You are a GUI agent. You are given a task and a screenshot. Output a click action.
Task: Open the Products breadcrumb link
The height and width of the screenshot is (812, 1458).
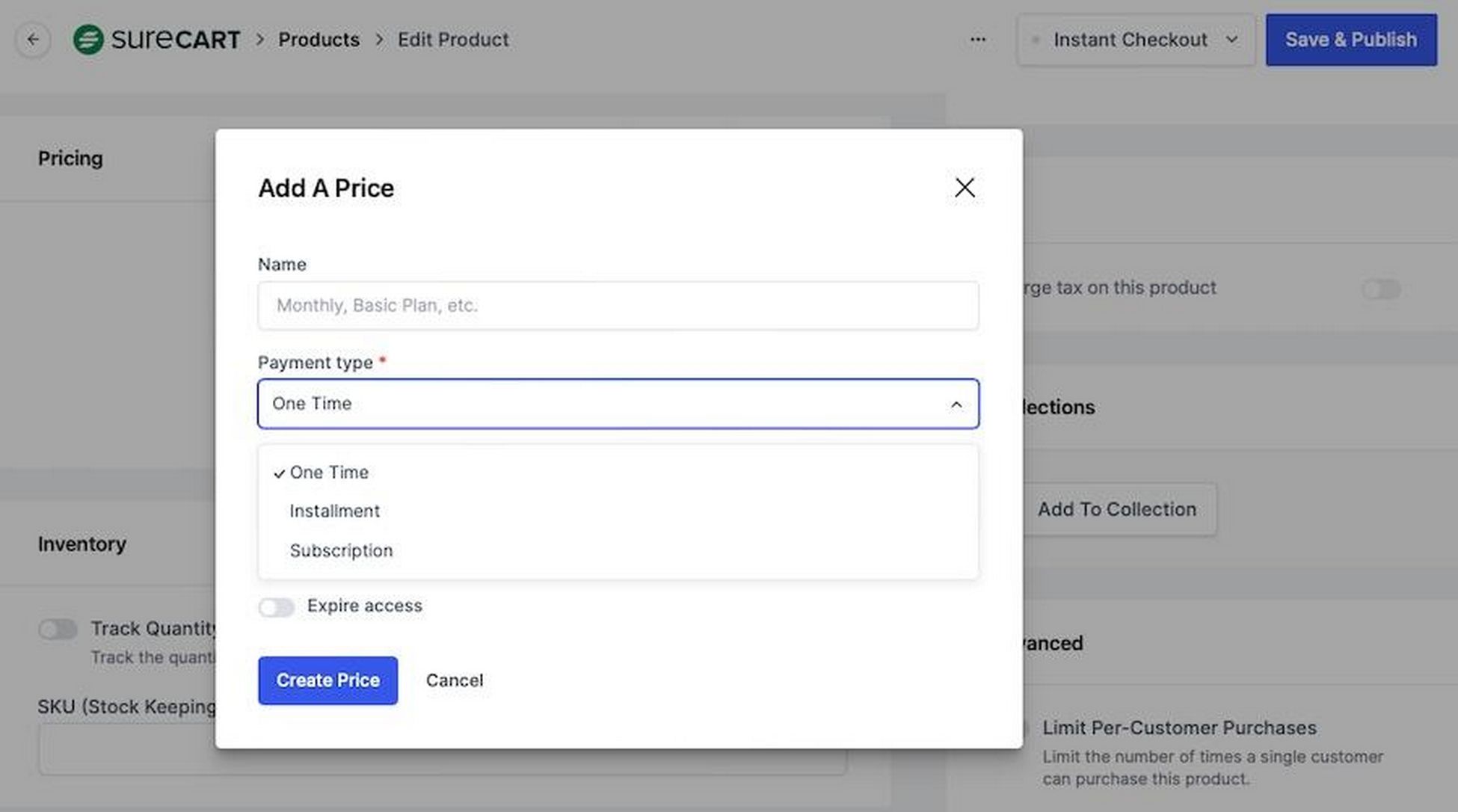[x=319, y=40]
